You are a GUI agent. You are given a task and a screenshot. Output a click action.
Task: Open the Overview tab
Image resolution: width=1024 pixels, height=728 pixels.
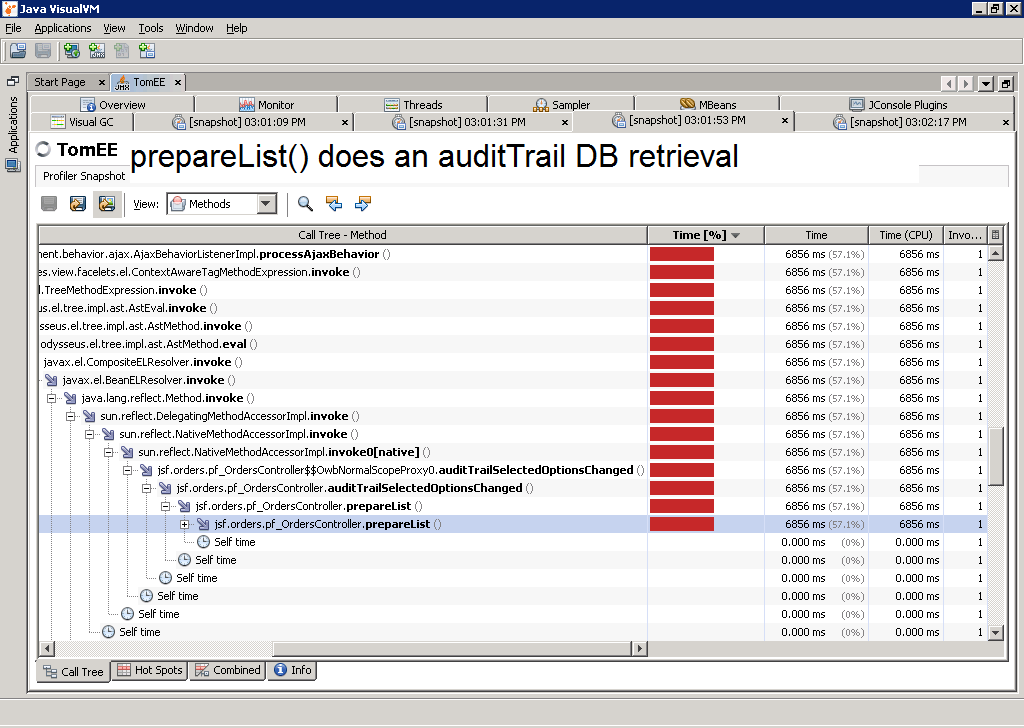(x=113, y=104)
